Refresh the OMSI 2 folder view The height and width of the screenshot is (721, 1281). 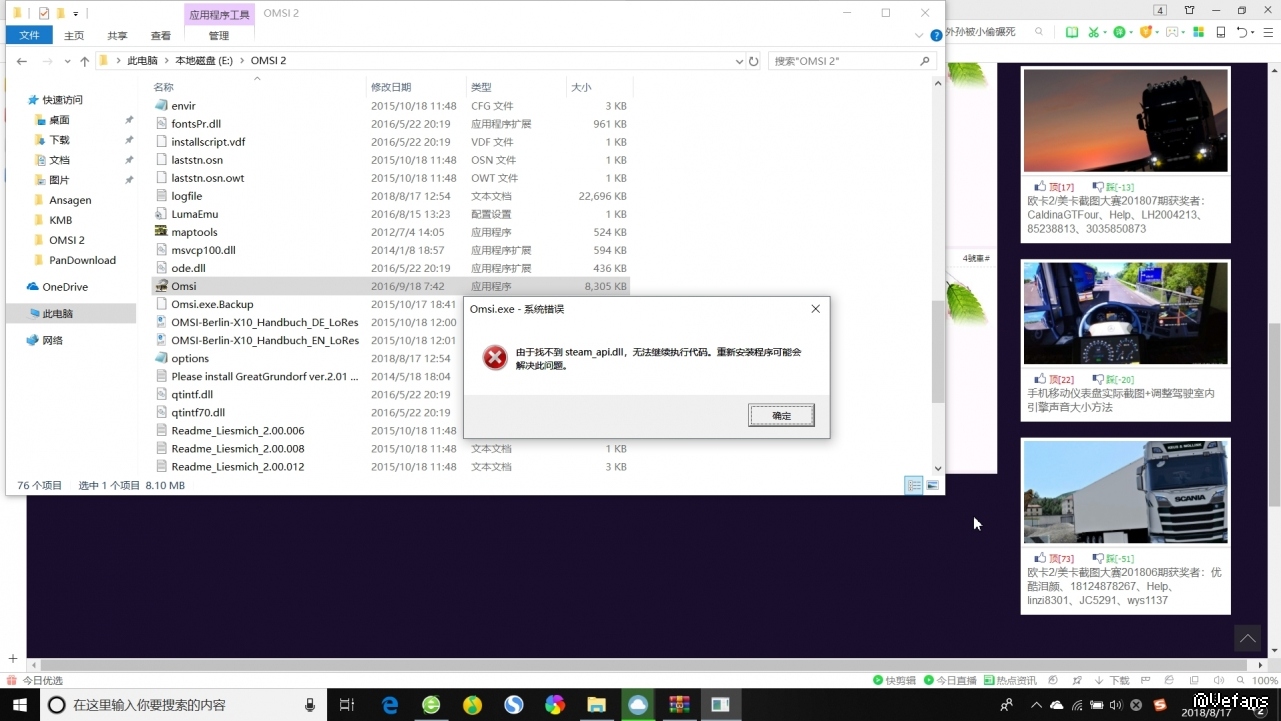pyautogui.click(x=754, y=61)
